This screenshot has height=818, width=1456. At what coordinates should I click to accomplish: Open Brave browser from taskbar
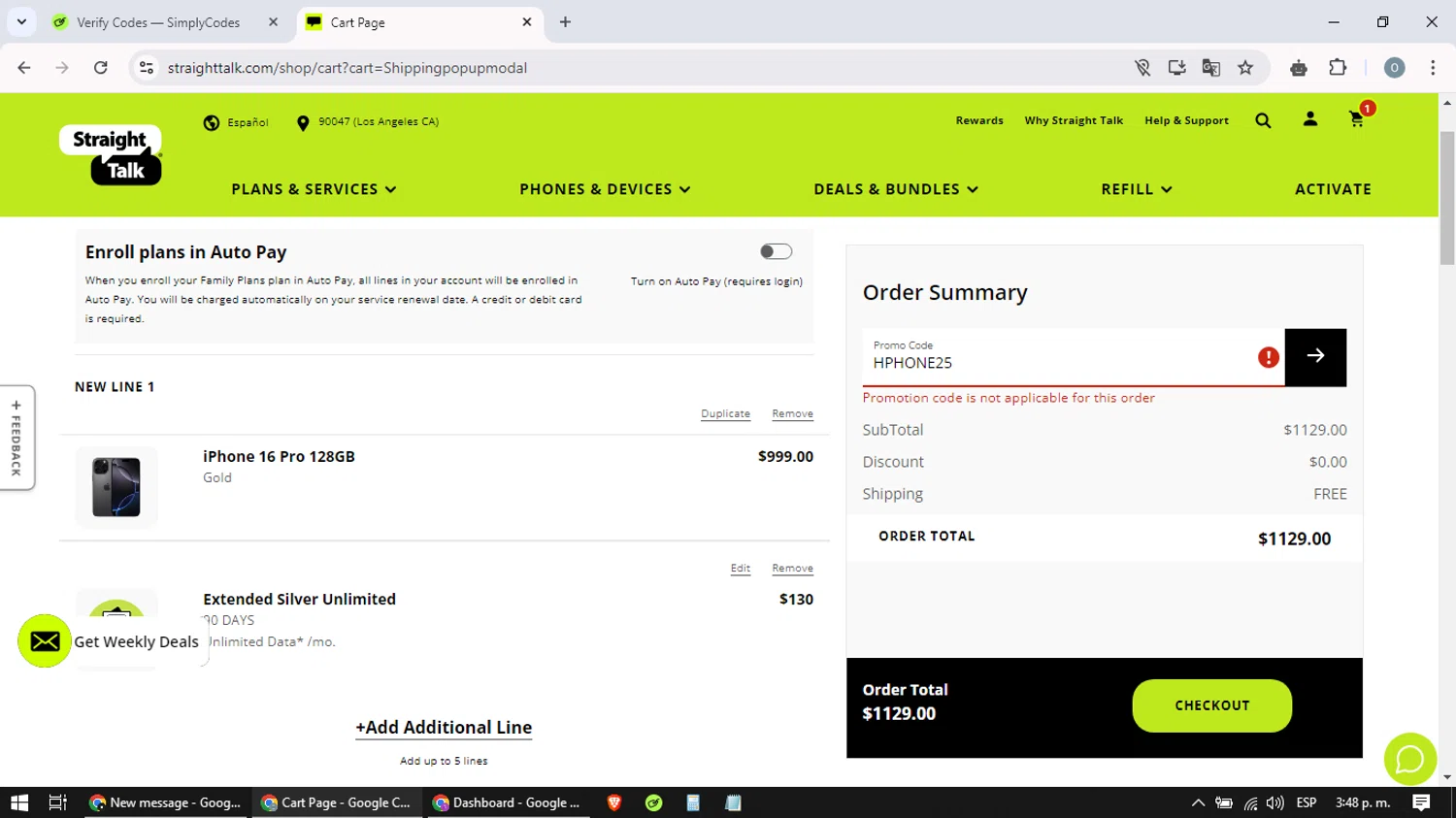(x=613, y=802)
